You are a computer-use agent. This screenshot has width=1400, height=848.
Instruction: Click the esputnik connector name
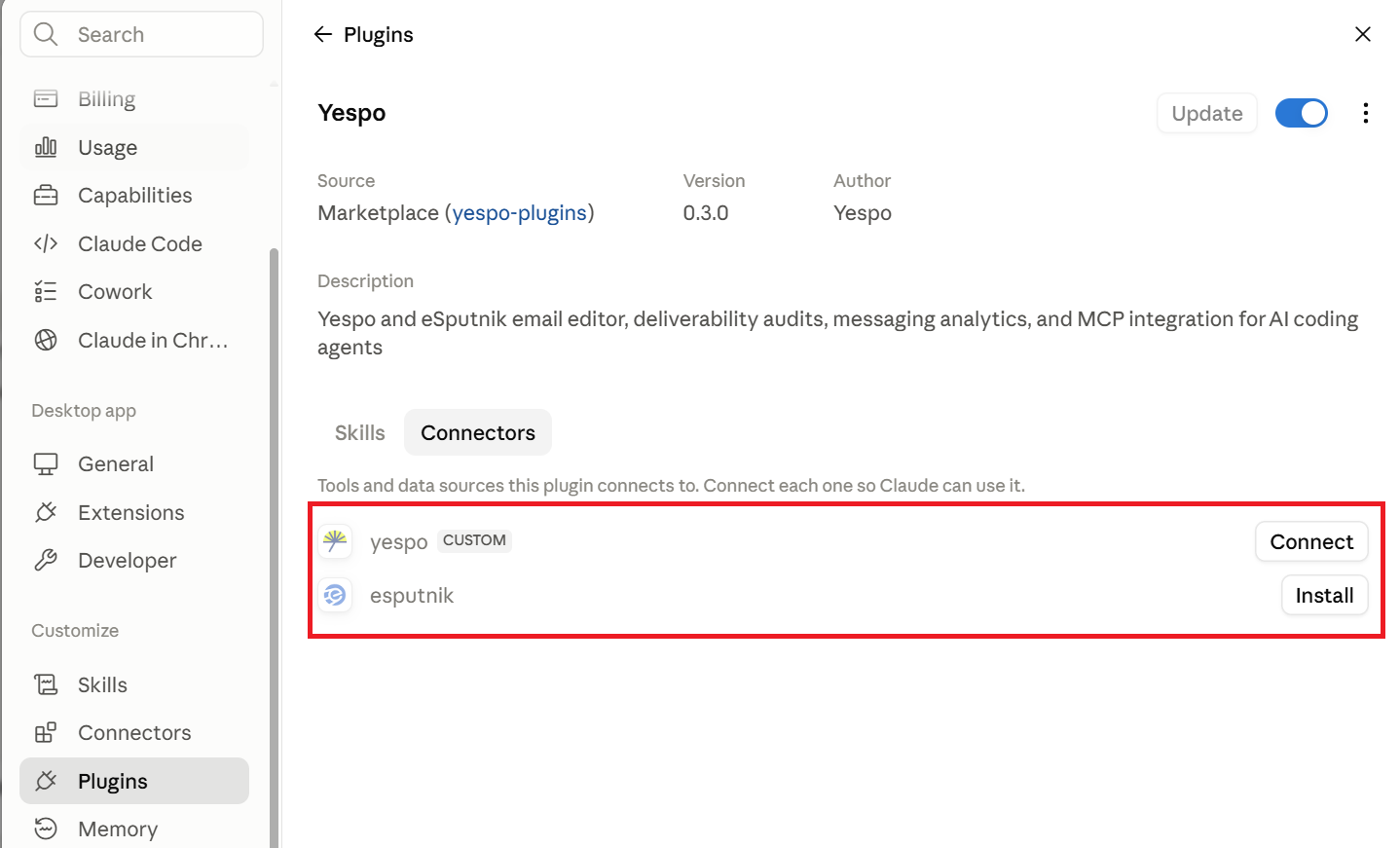pos(412,596)
